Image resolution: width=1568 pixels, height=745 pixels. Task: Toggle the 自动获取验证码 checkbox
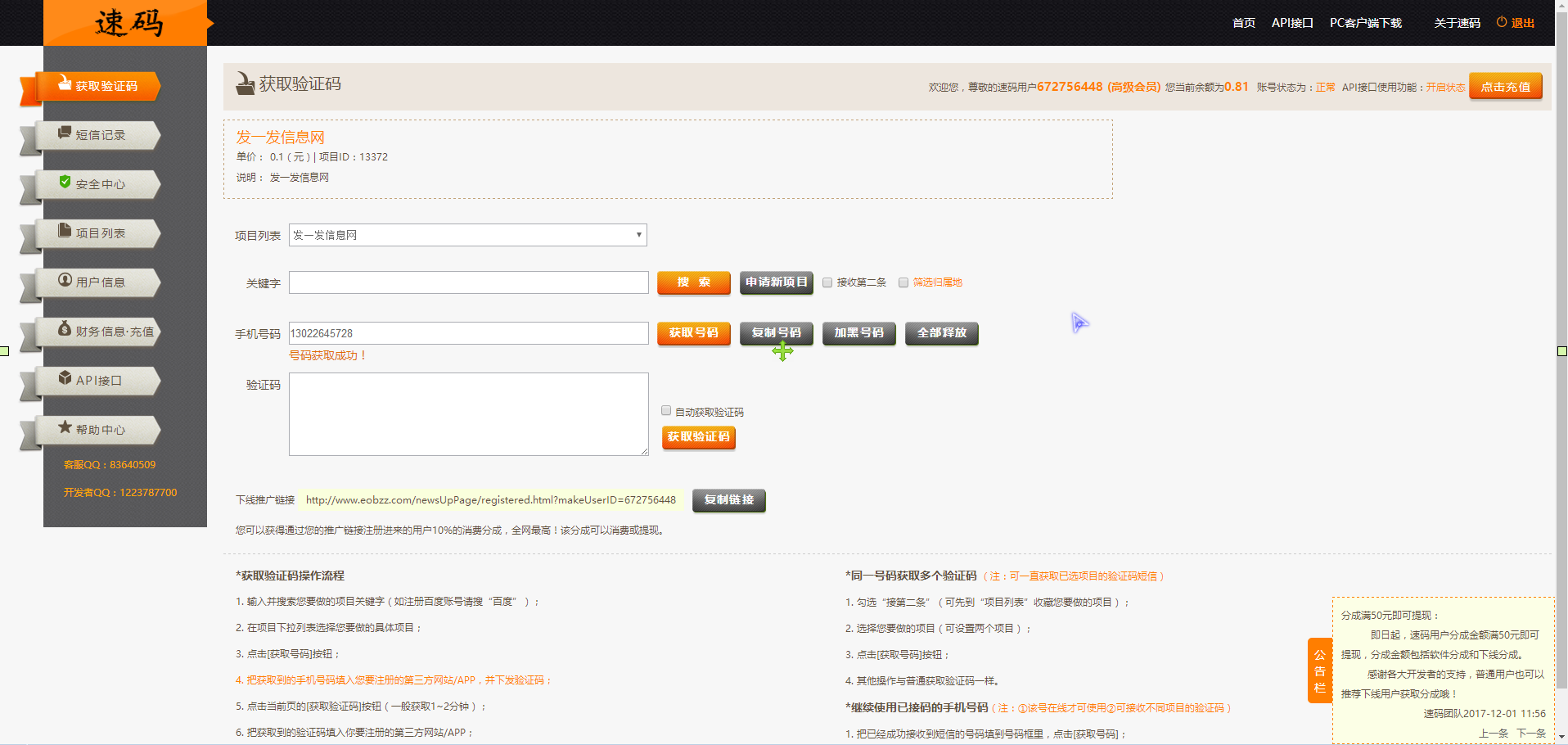pos(666,411)
